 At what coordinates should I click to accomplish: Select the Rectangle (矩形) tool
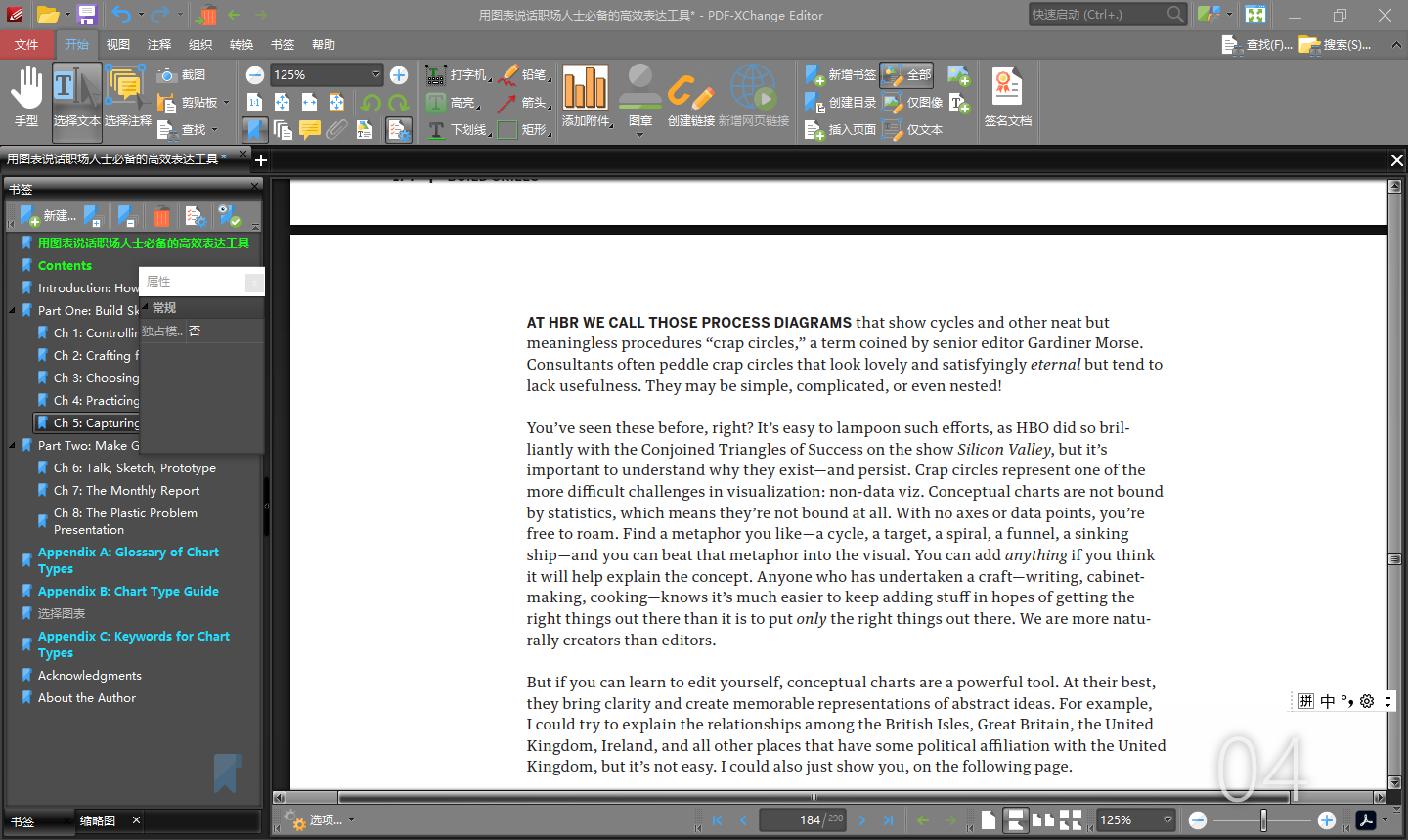coord(524,130)
